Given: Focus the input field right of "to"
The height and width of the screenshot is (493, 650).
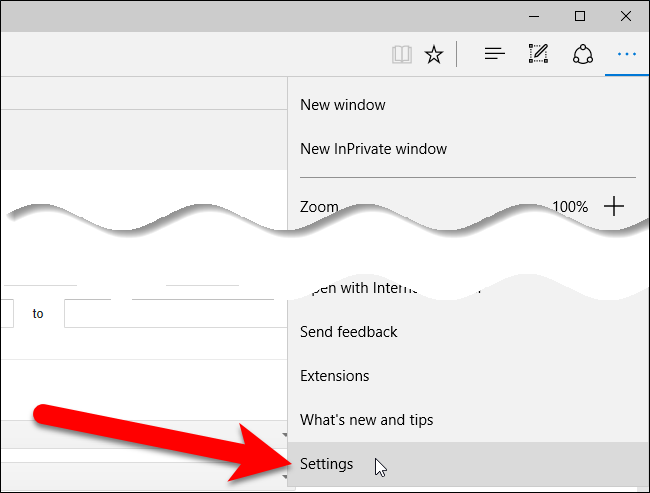Looking at the screenshot, I should pyautogui.click(x=176, y=313).
